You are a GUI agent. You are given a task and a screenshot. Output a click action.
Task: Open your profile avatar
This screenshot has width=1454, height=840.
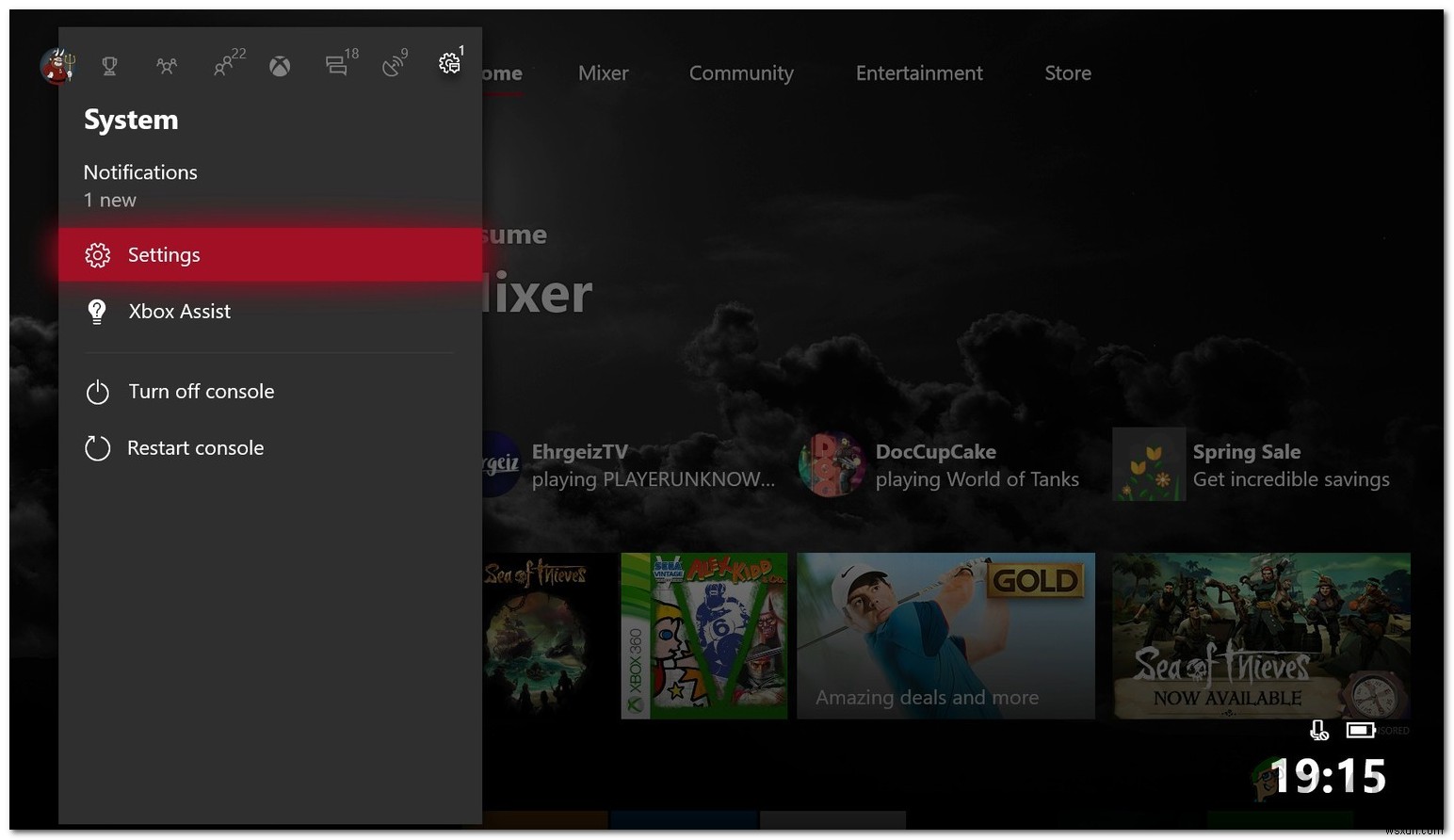56,66
